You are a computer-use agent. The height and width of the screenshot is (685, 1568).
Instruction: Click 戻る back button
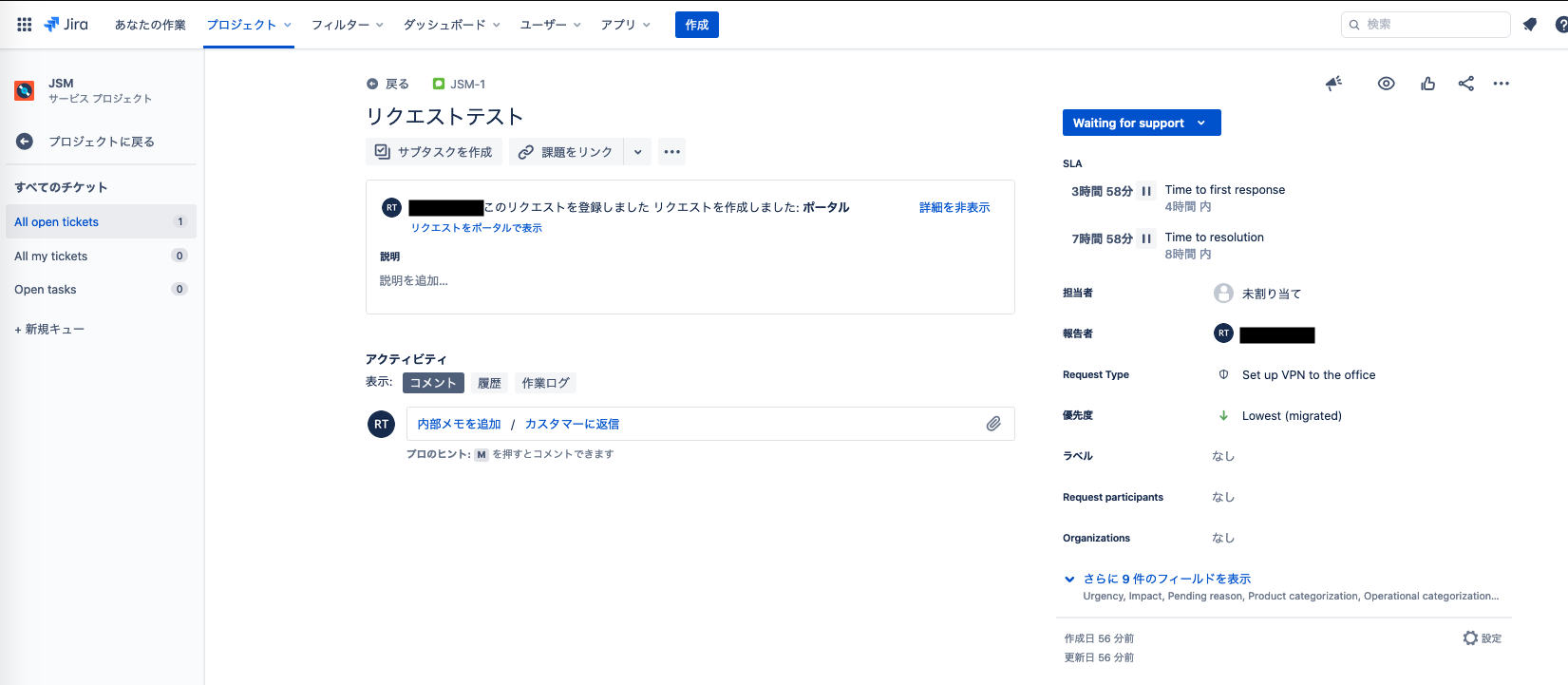387,85
